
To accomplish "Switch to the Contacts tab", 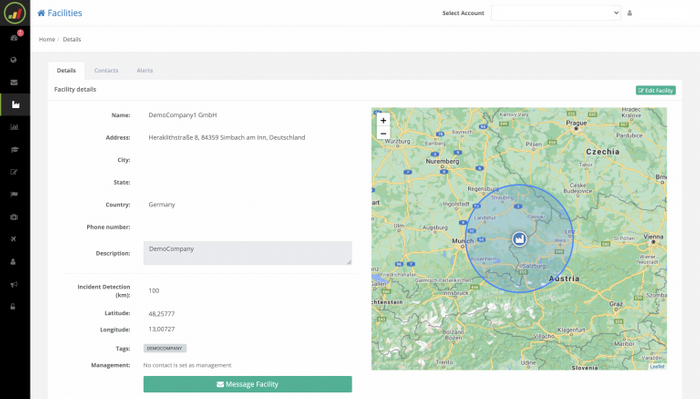I will [x=106, y=71].
